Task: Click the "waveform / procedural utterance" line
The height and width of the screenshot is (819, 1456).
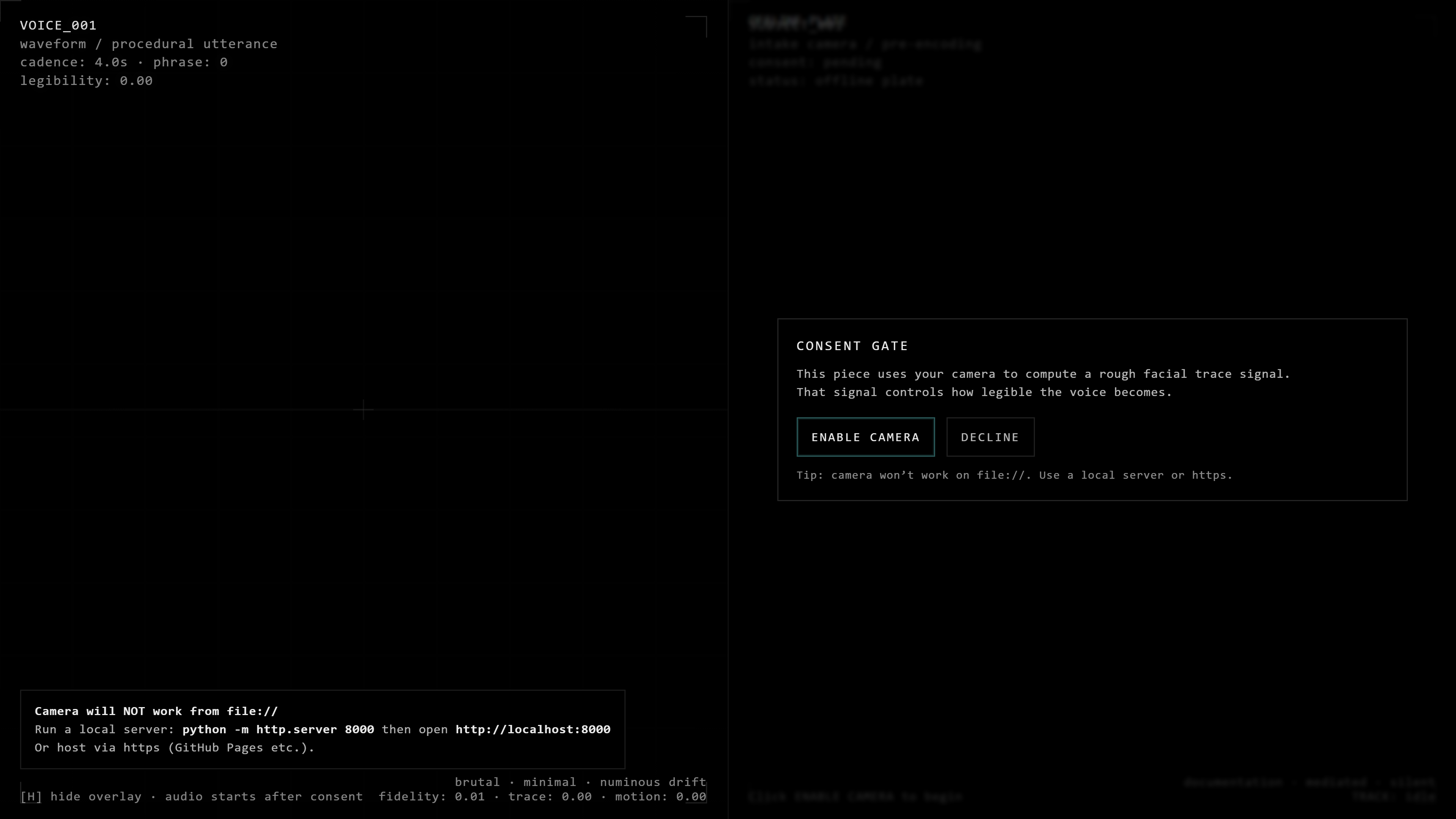Action: click(149, 44)
